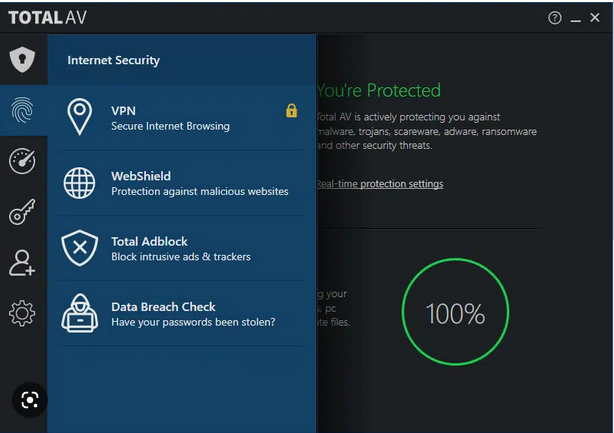Click the help question mark icon

pyautogui.click(x=555, y=18)
